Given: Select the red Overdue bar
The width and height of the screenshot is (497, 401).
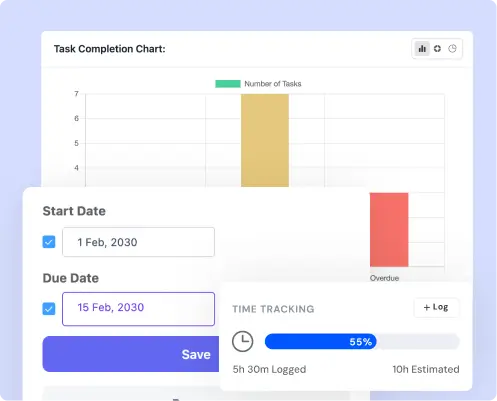Looking at the screenshot, I should [389, 230].
